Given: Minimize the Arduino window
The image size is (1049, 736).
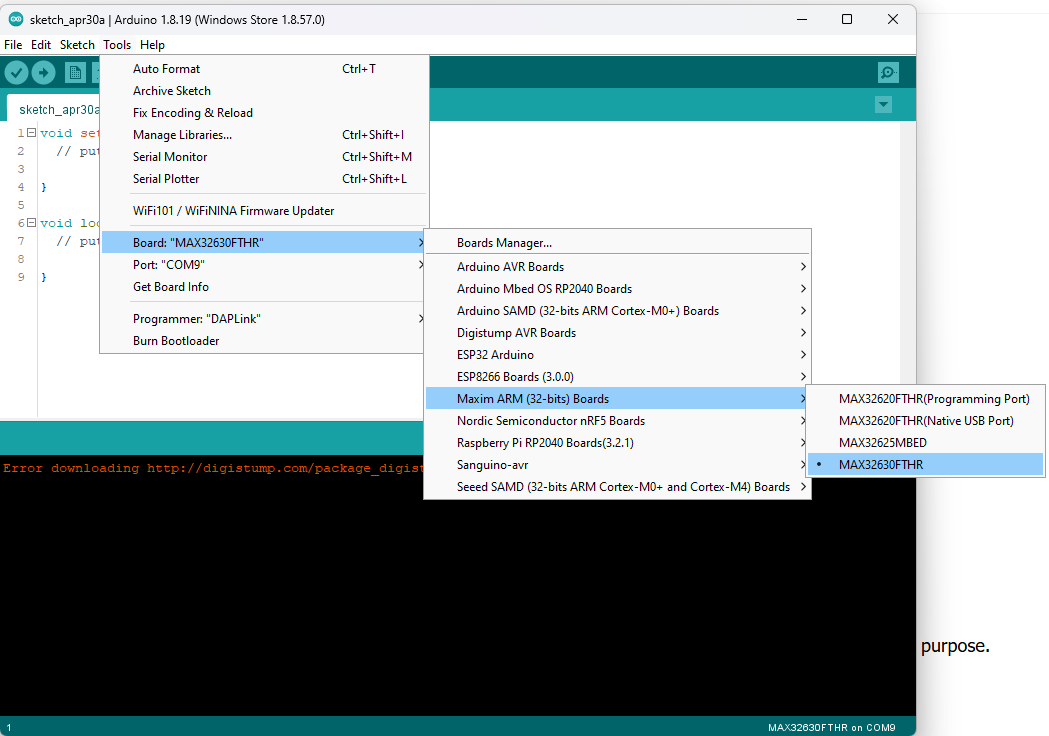Looking at the screenshot, I should point(802,19).
